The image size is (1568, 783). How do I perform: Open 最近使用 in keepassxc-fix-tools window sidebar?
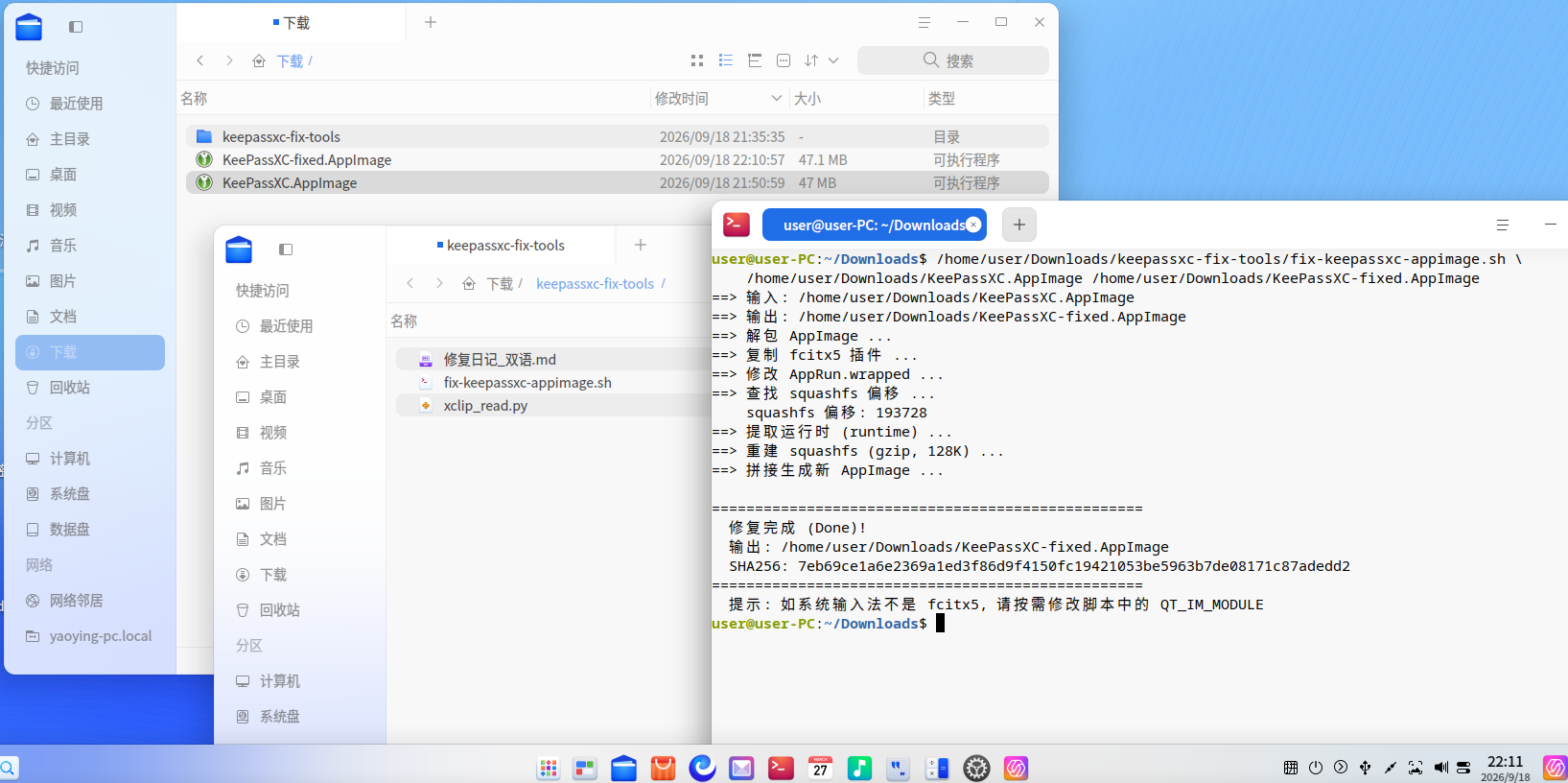coord(300,326)
